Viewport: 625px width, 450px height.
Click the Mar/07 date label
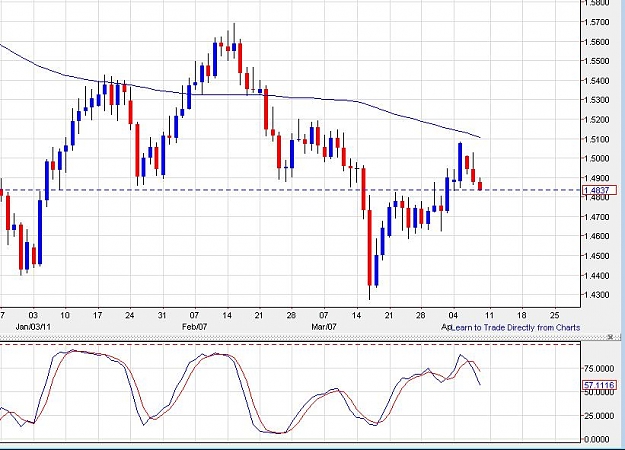(324, 327)
